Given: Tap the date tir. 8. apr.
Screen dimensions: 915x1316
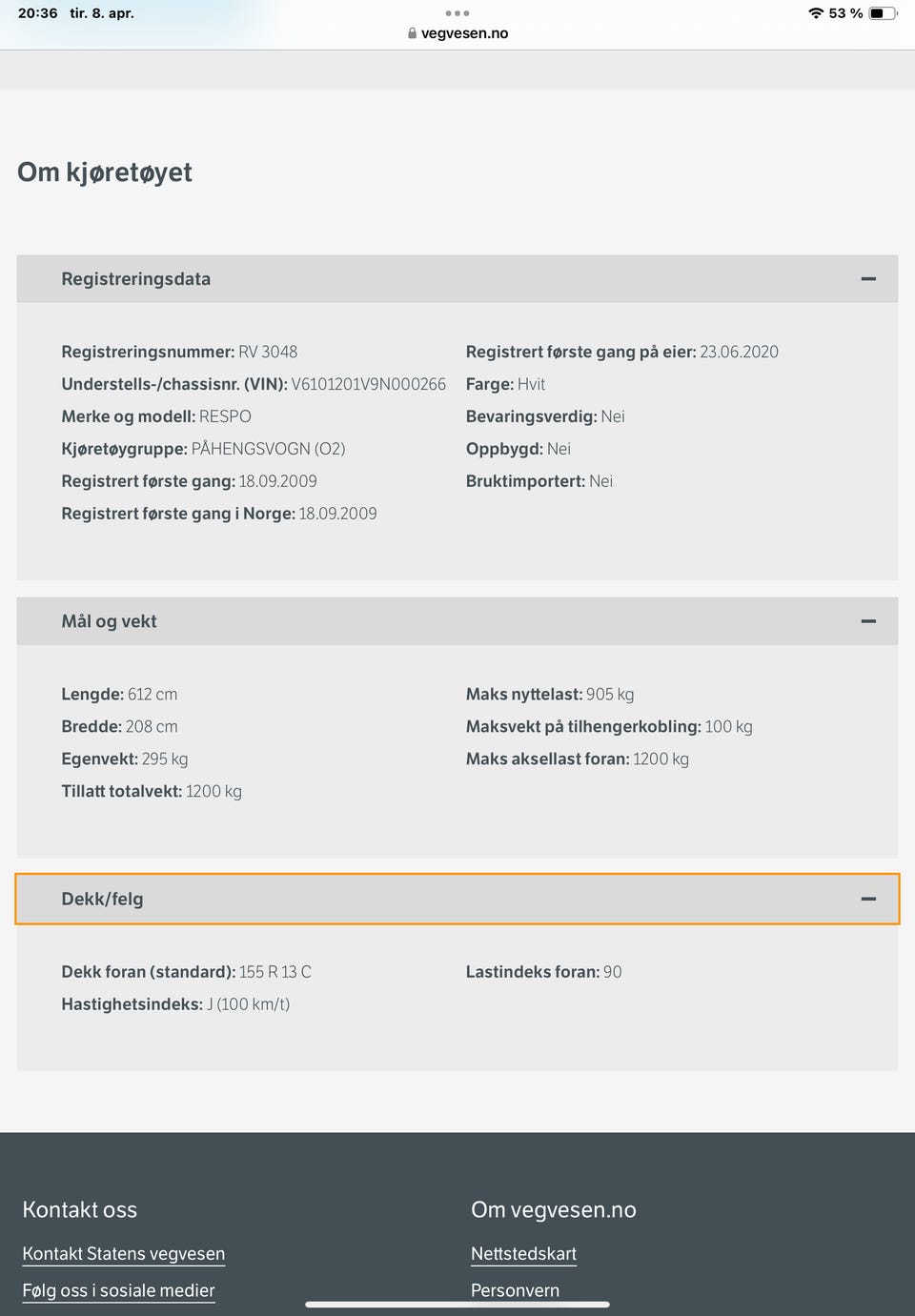Looking at the screenshot, I should coord(102,13).
